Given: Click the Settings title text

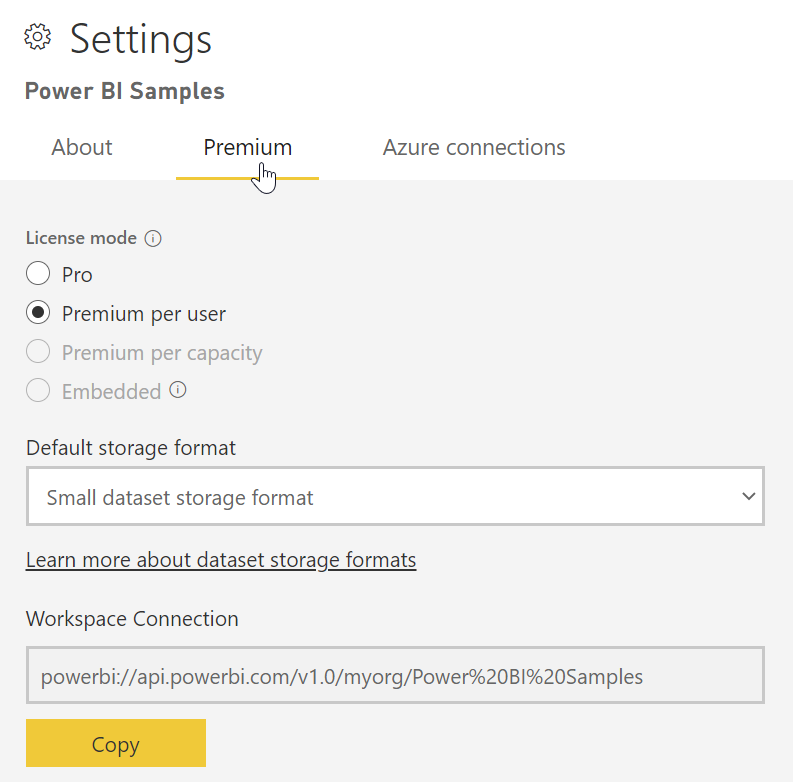Looking at the screenshot, I should click(141, 39).
